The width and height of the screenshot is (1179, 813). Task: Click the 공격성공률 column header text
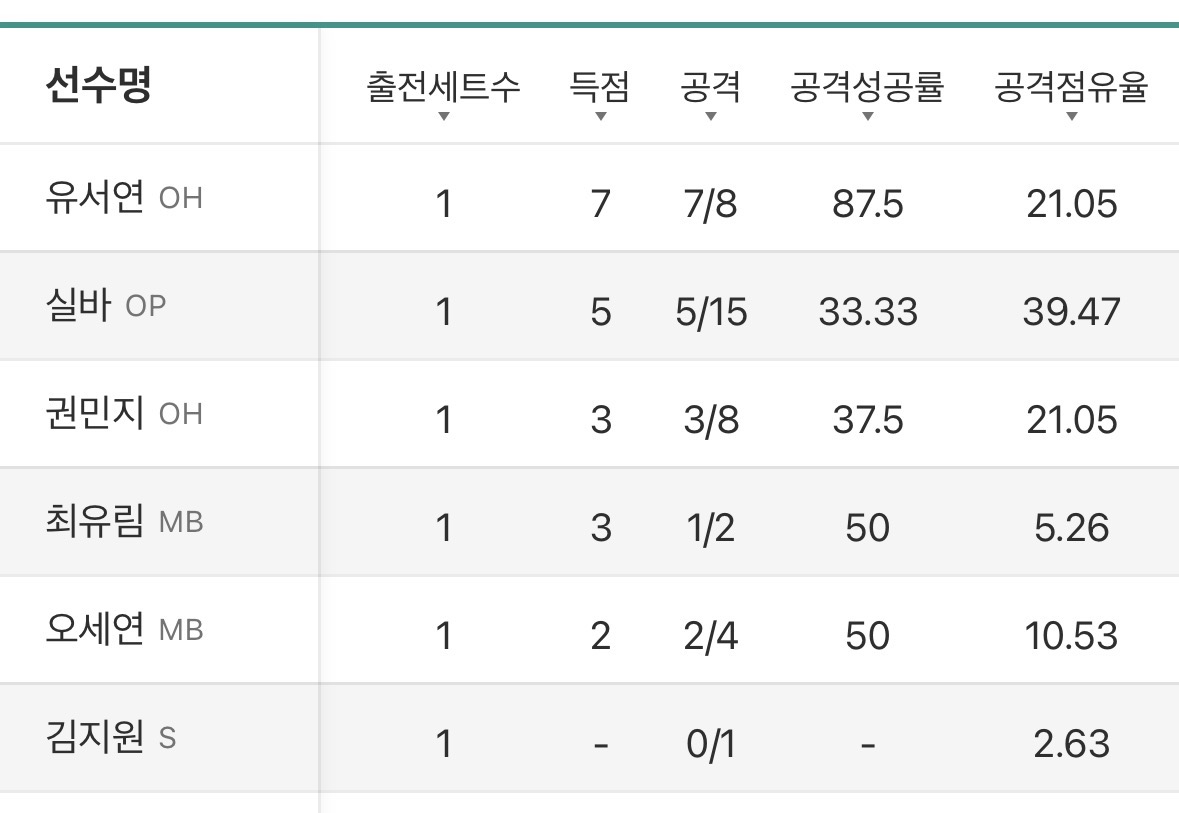tap(868, 86)
